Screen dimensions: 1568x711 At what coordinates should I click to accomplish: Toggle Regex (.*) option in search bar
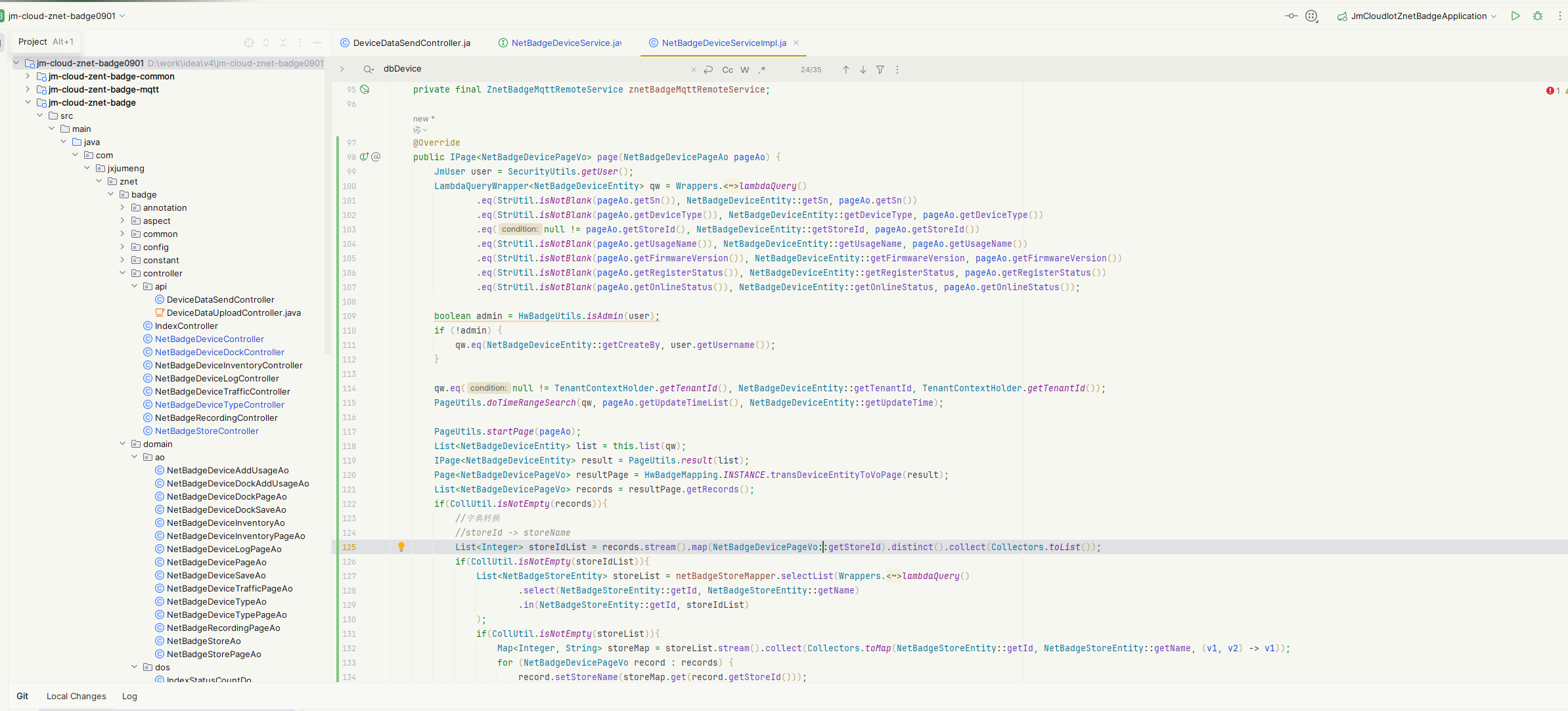tap(762, 70)
